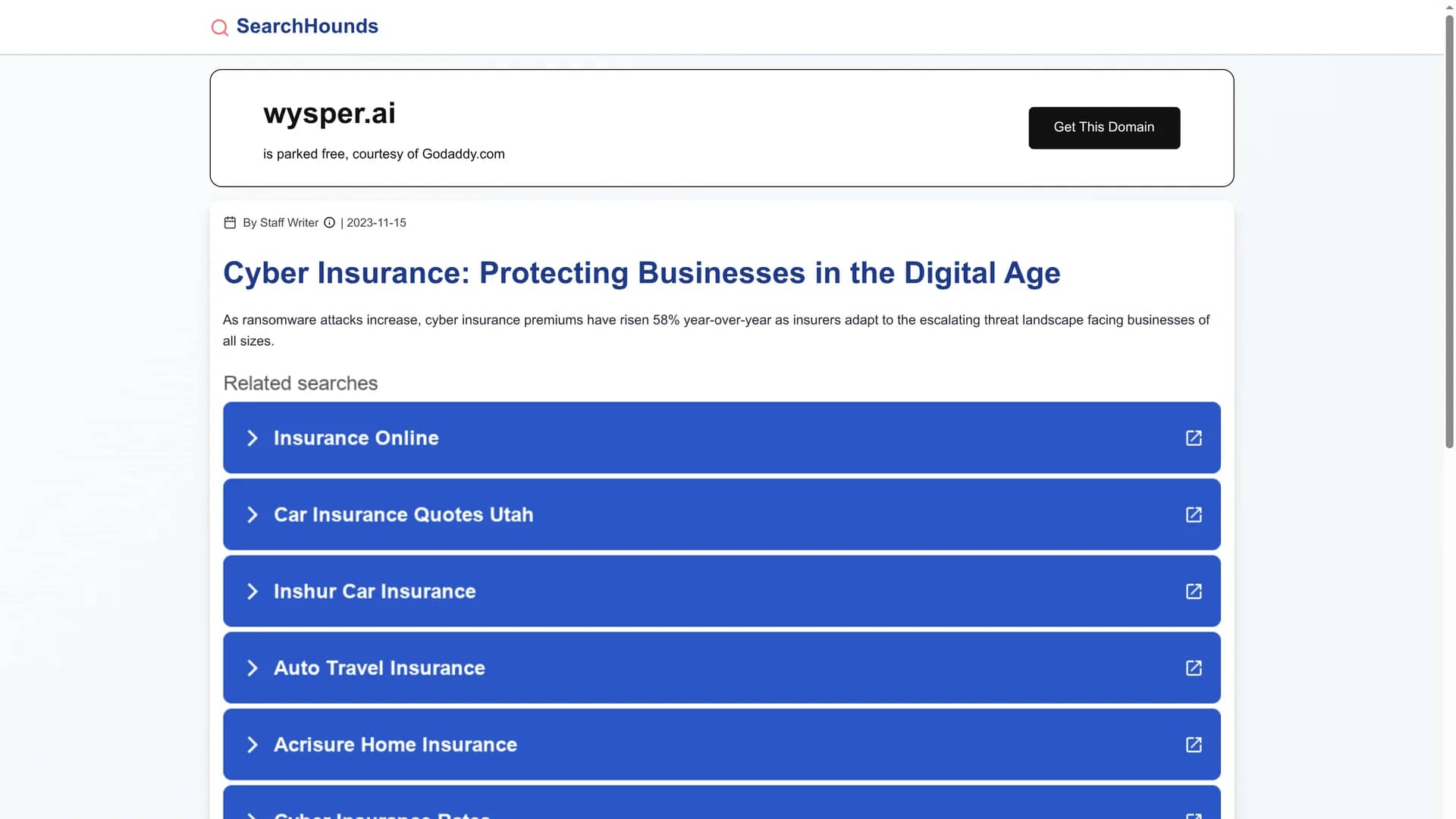This screenshot has height=819, width=1456.
Task: Click external link icon on Acrisure Home Insurance
Action: [1193, 744]
